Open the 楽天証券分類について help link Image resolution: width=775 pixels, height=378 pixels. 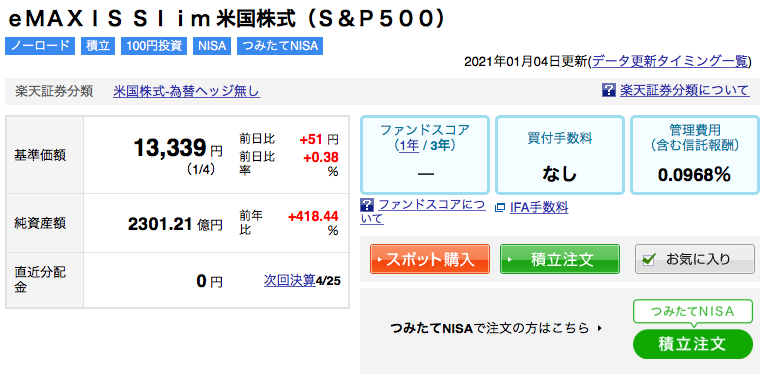pyautogui.click(x=685, y=90)
